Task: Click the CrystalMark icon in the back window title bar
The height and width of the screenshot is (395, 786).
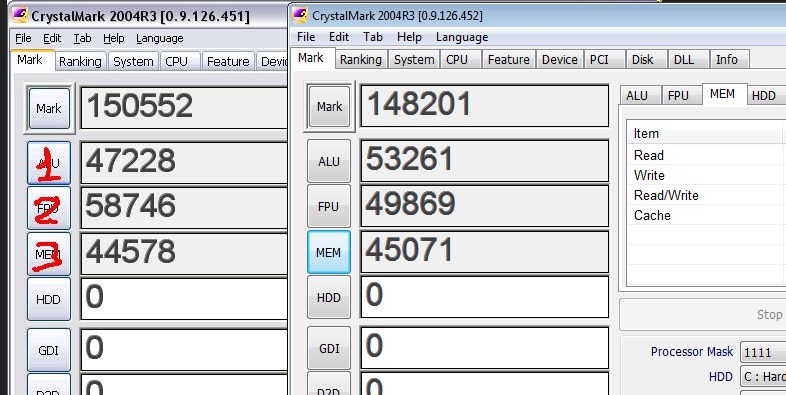Action: click(x=20, y=16)
